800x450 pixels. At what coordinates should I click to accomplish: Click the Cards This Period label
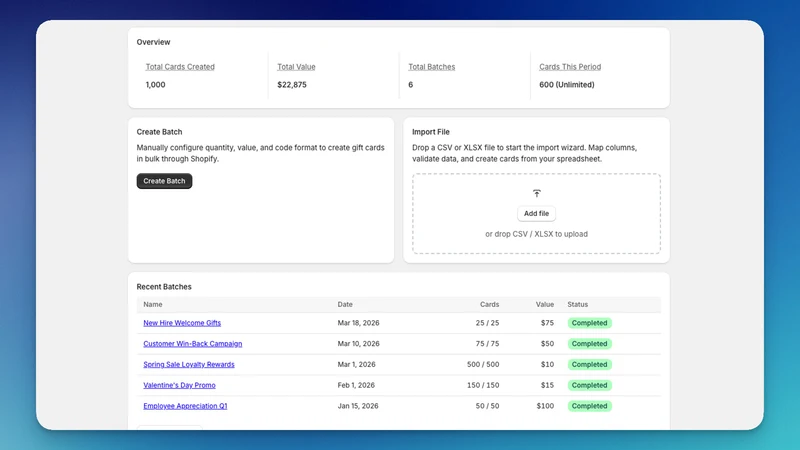tap(570, 67)
